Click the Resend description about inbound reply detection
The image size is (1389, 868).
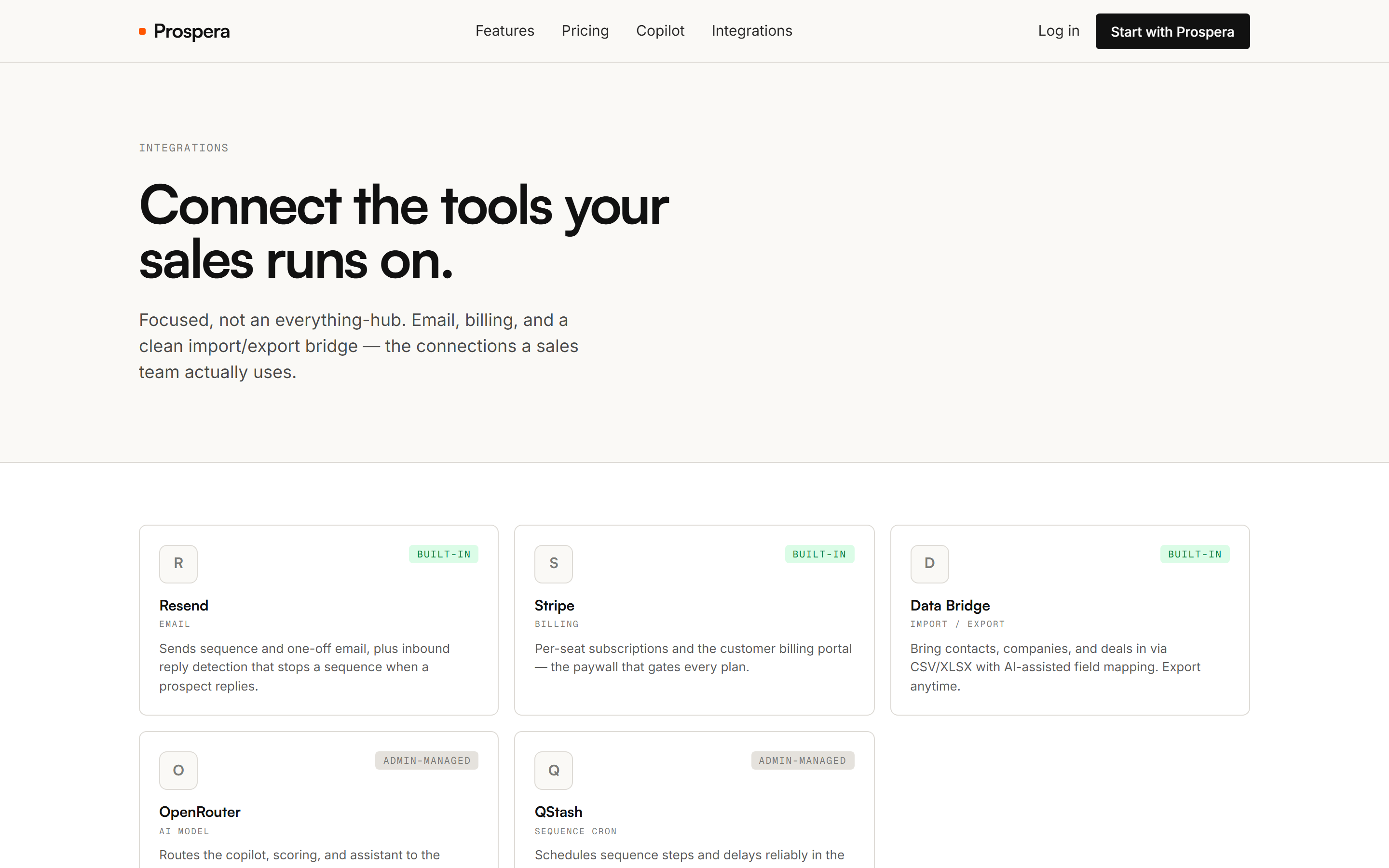pos(304,667)
